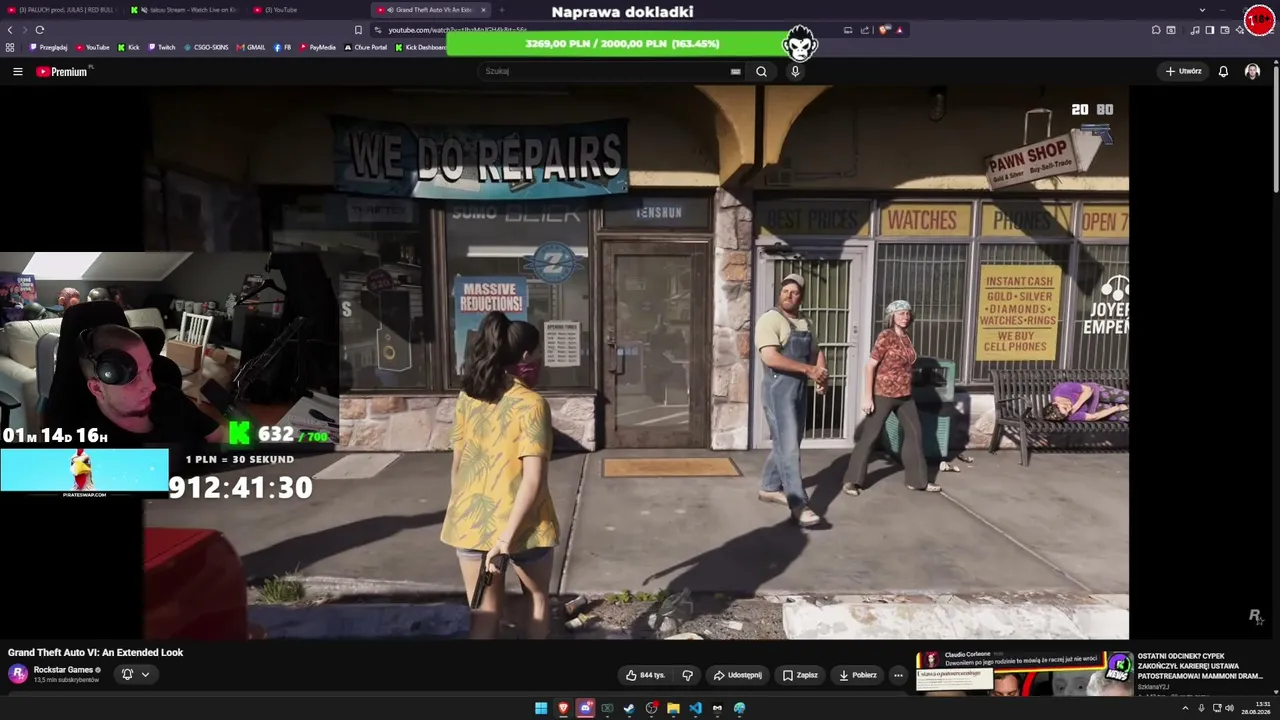The width and height of the screenshot is (1280, 720).
Task: Start voice search with the microphone
Action: pos(795,72)
